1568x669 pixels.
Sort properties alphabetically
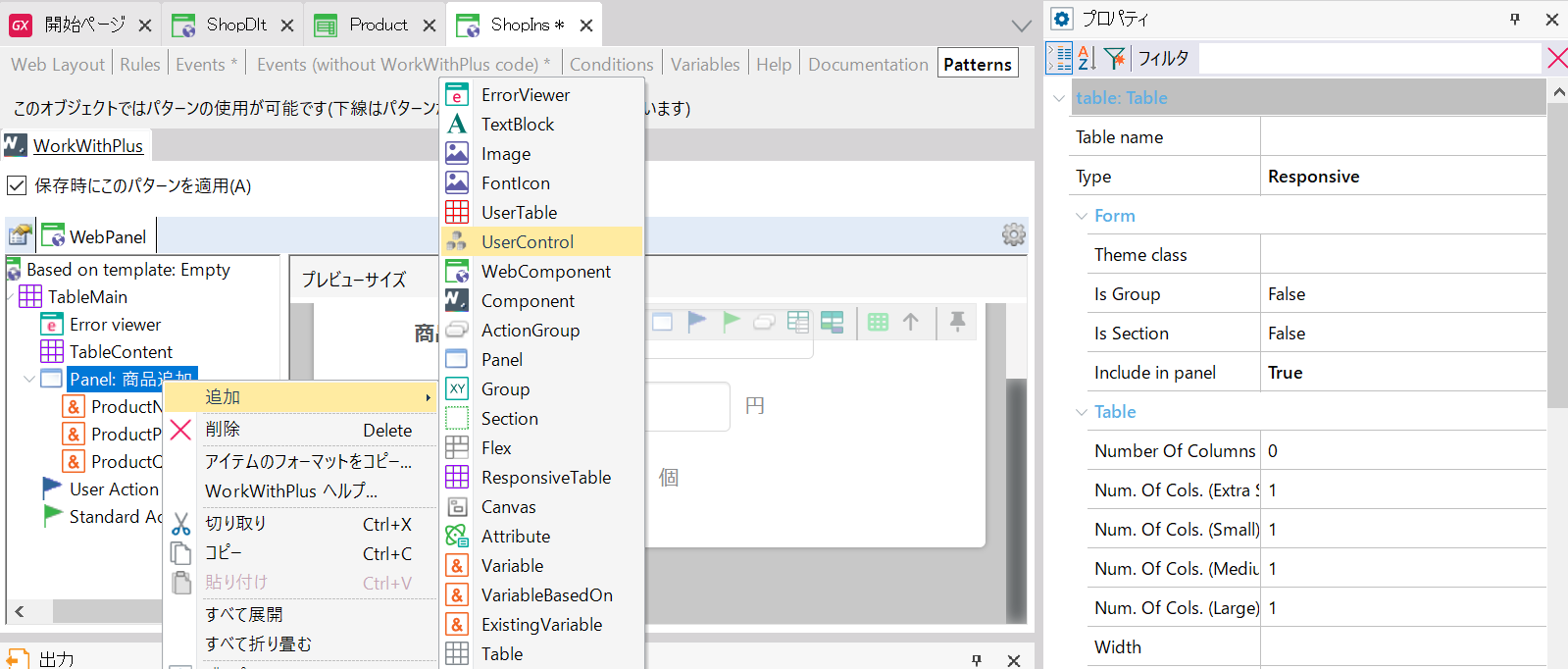point(1087,59)
